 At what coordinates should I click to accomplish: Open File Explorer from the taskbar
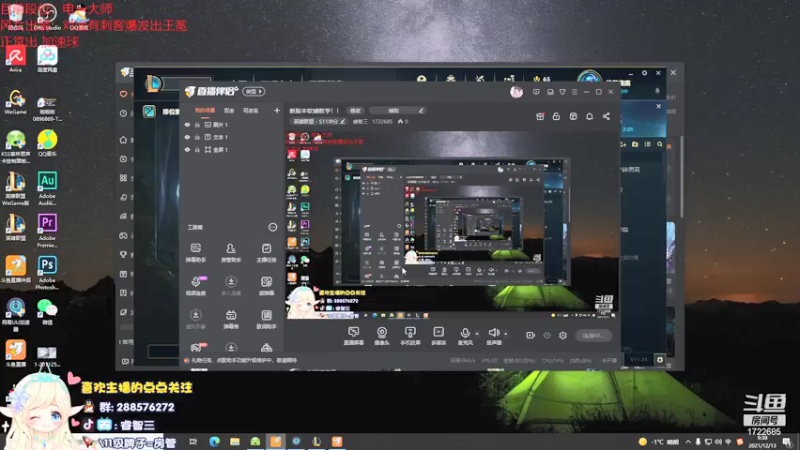click(x=235, y=441)
